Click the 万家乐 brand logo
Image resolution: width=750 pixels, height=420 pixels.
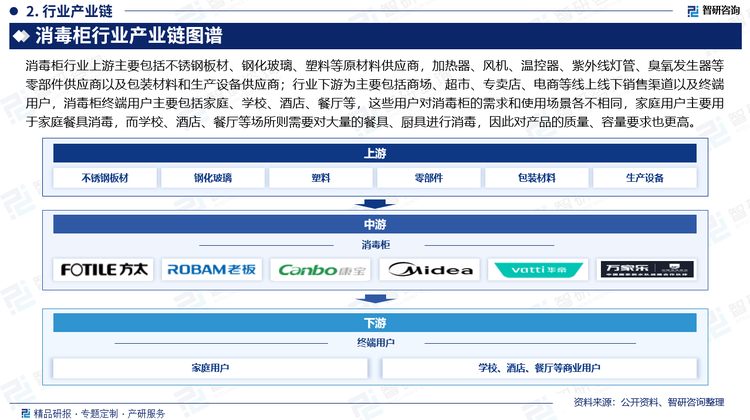[x=647, y=270]
